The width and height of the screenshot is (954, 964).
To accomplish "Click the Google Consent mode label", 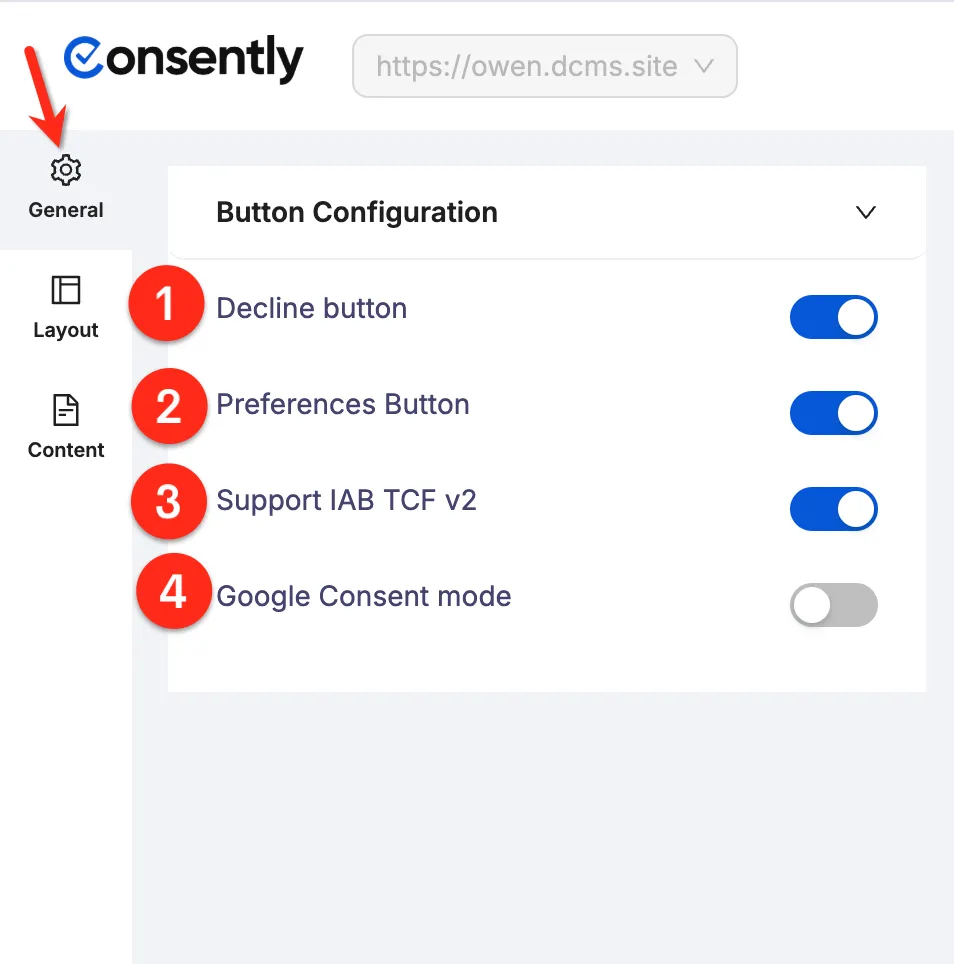I will (364, 596).
